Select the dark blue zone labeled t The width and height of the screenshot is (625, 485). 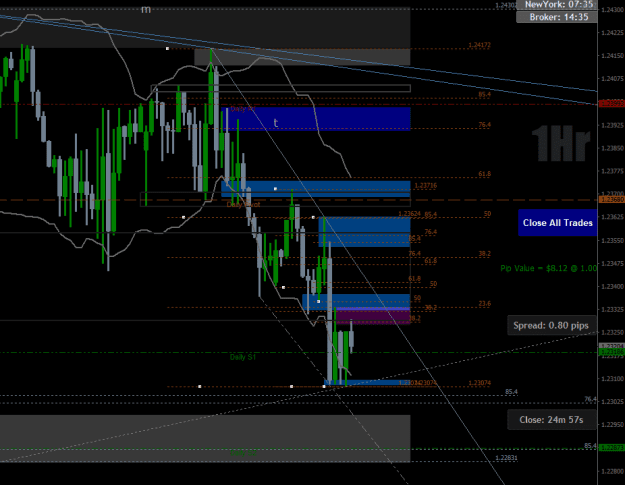pyautogui.click(x=316, y=119)
